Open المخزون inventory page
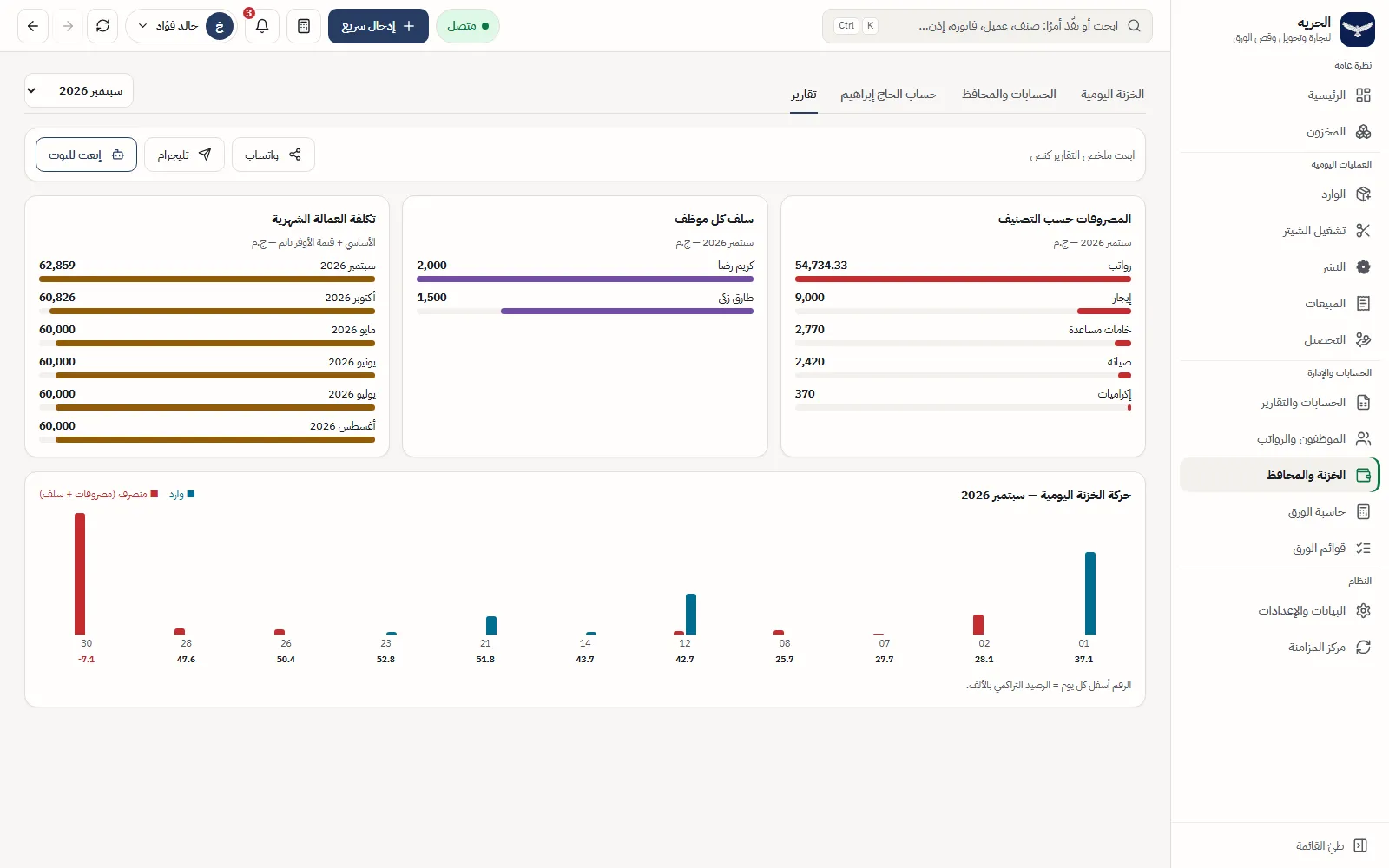 (x=1280, y=132)
